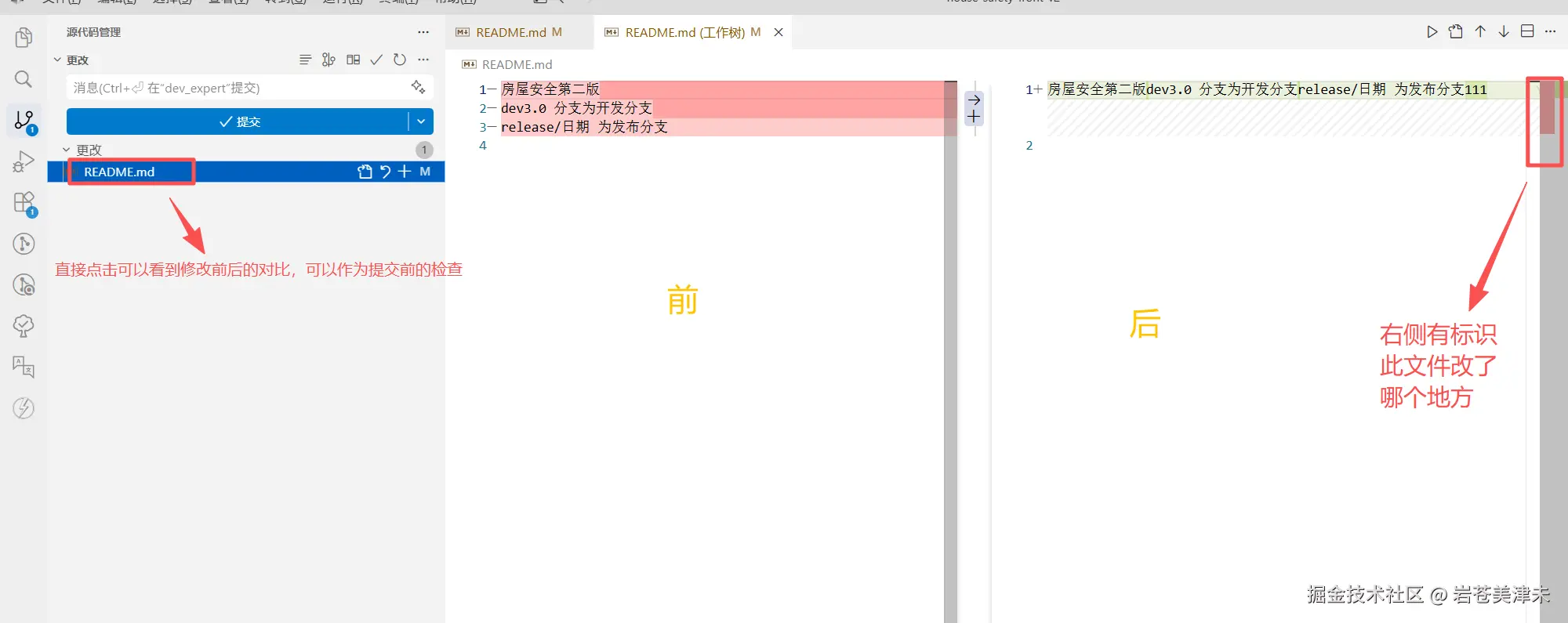The width and height of the screenshot is (1568, 623).
Task: Go to next change with down arrow
Action: tap(1504, 31)
